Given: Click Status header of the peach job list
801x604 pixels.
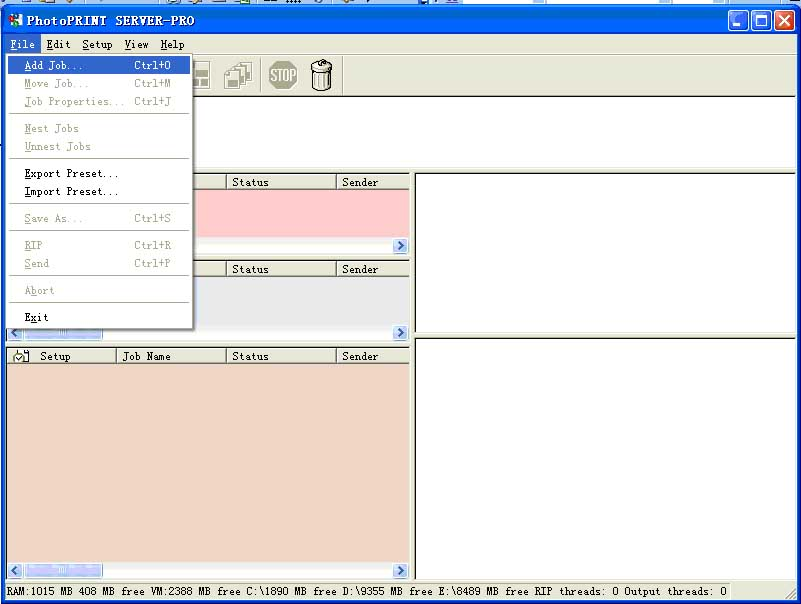Looking at the screenshot, I should tap(281, 356).
